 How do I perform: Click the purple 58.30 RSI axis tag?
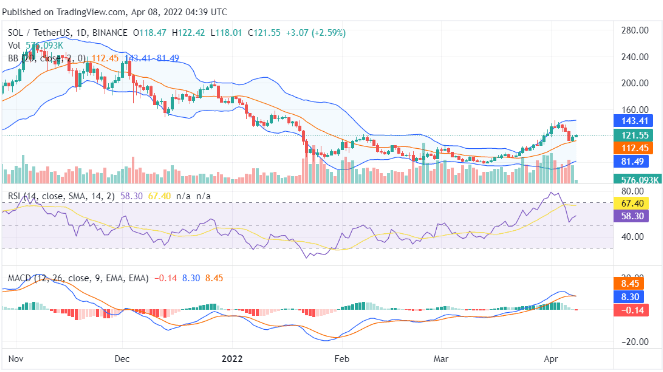point(631,216)
